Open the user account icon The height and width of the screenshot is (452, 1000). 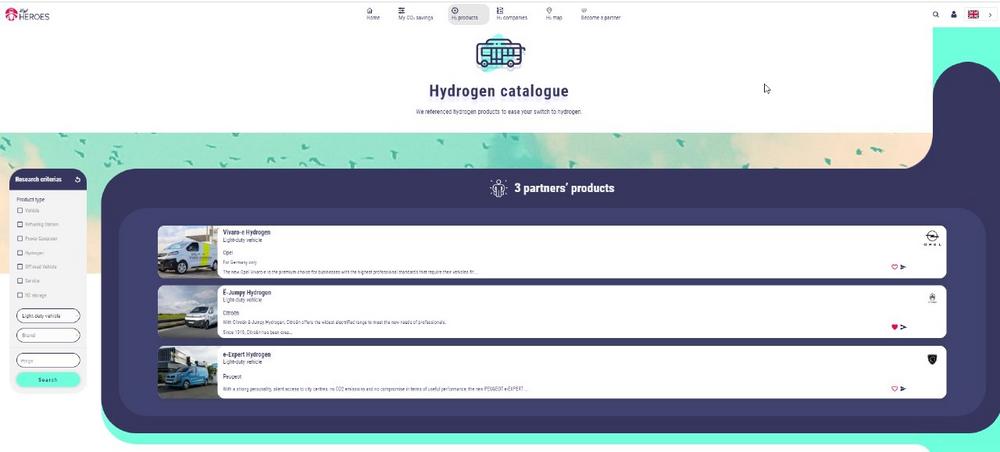tap(953, 15)
